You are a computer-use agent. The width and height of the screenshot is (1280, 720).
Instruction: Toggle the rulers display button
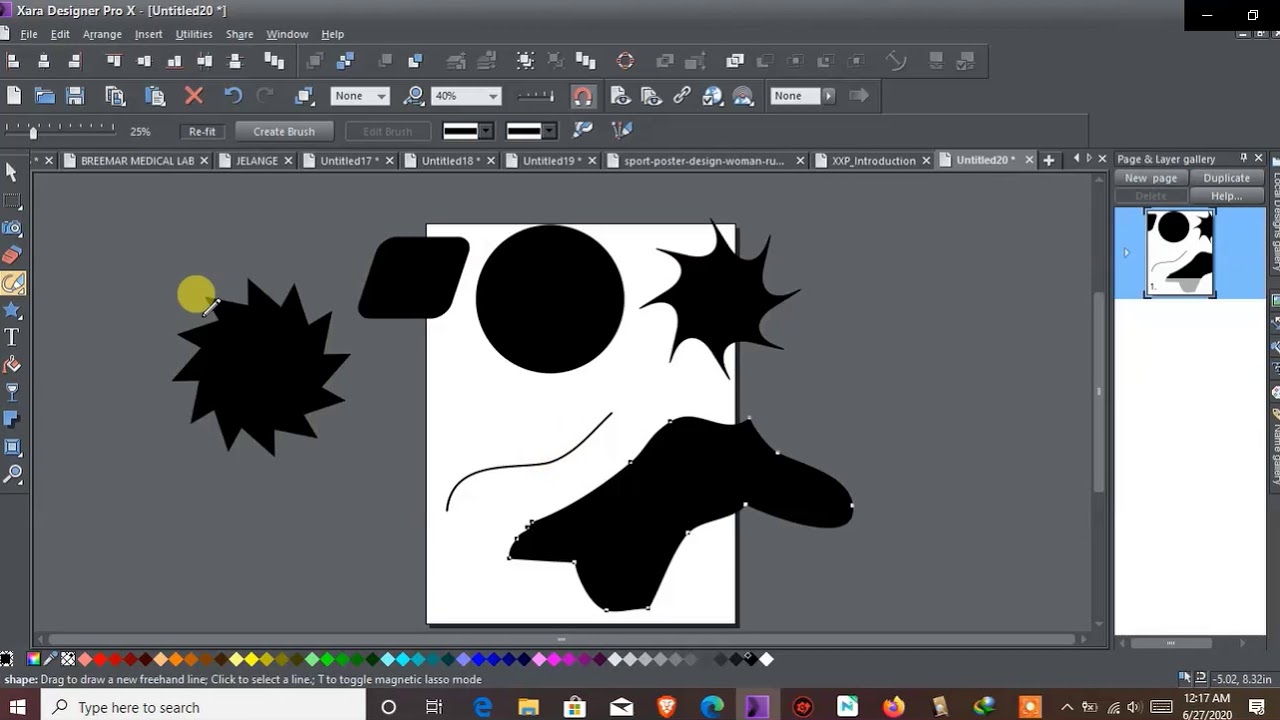(536, 96)
